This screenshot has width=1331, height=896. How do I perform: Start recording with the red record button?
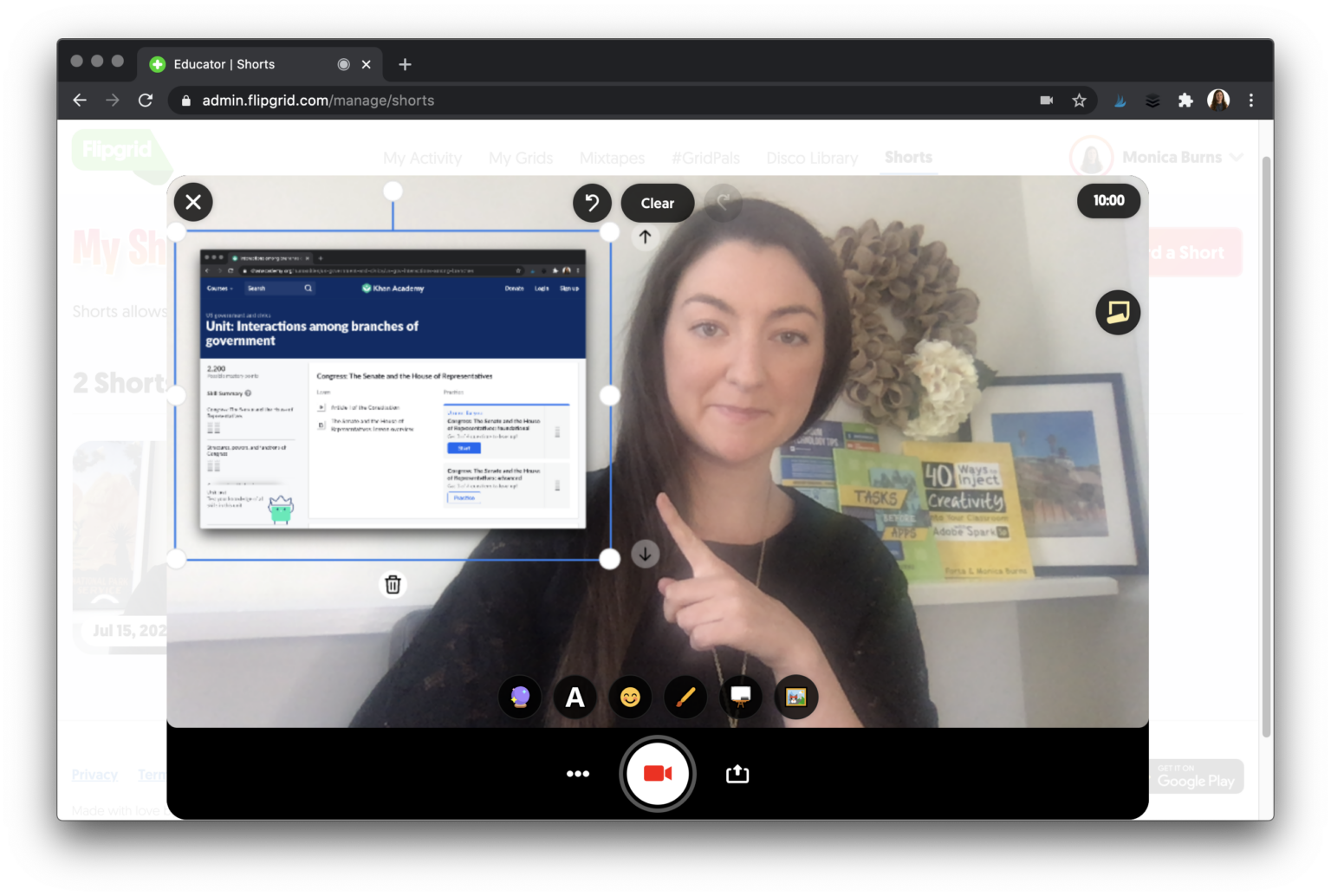658,773
